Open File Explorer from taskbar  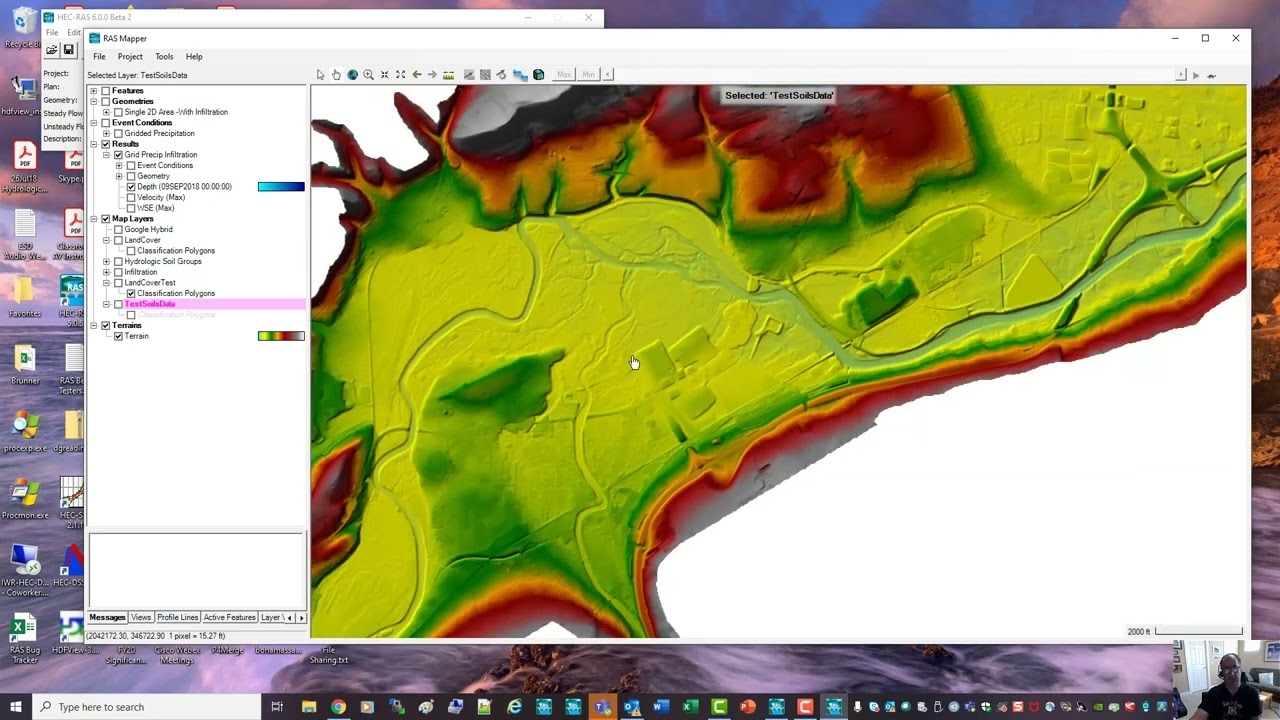[309, 707]
